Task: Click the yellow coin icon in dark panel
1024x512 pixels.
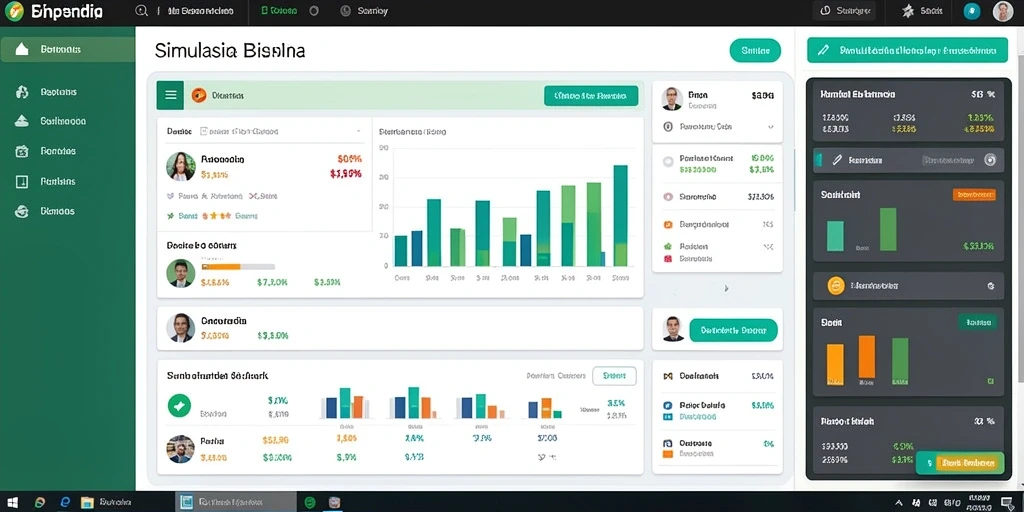Action: 835,285
